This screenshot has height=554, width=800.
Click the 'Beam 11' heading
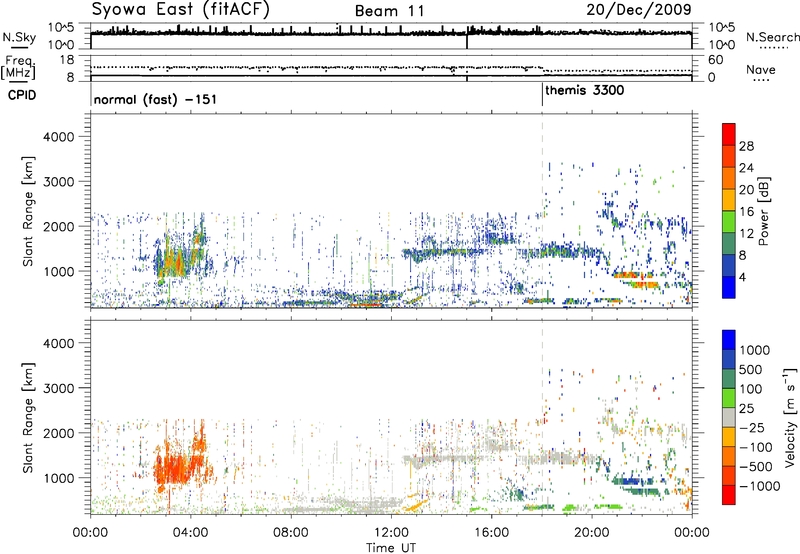[389, 11]
